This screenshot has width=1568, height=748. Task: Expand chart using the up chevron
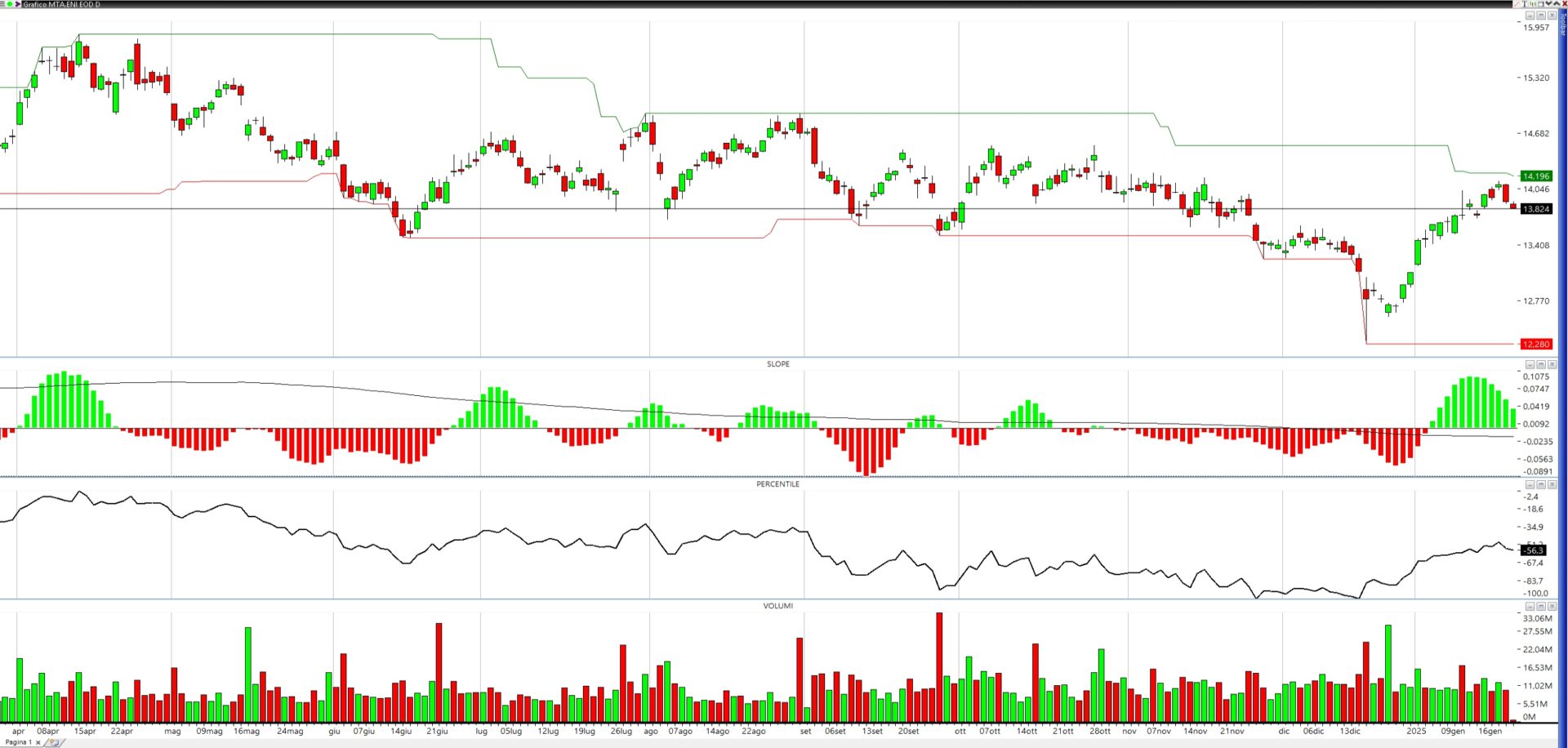[1557, 4]
